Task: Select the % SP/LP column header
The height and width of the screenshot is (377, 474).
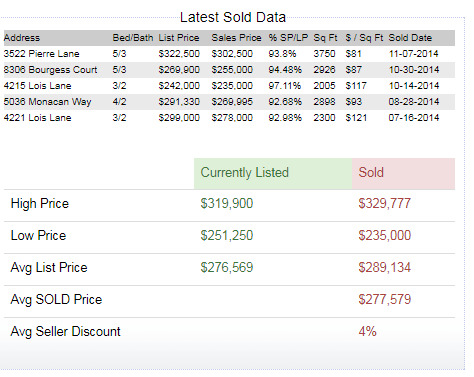Action: point(288,38)
